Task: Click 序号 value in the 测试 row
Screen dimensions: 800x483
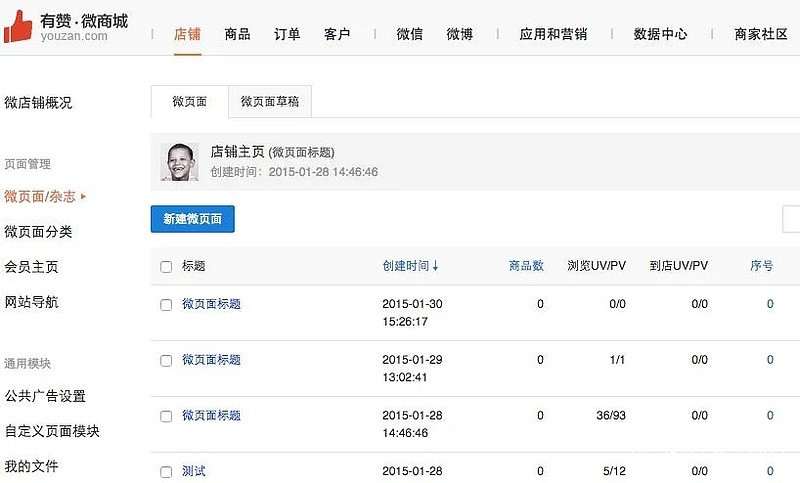Action: [770, 471]
